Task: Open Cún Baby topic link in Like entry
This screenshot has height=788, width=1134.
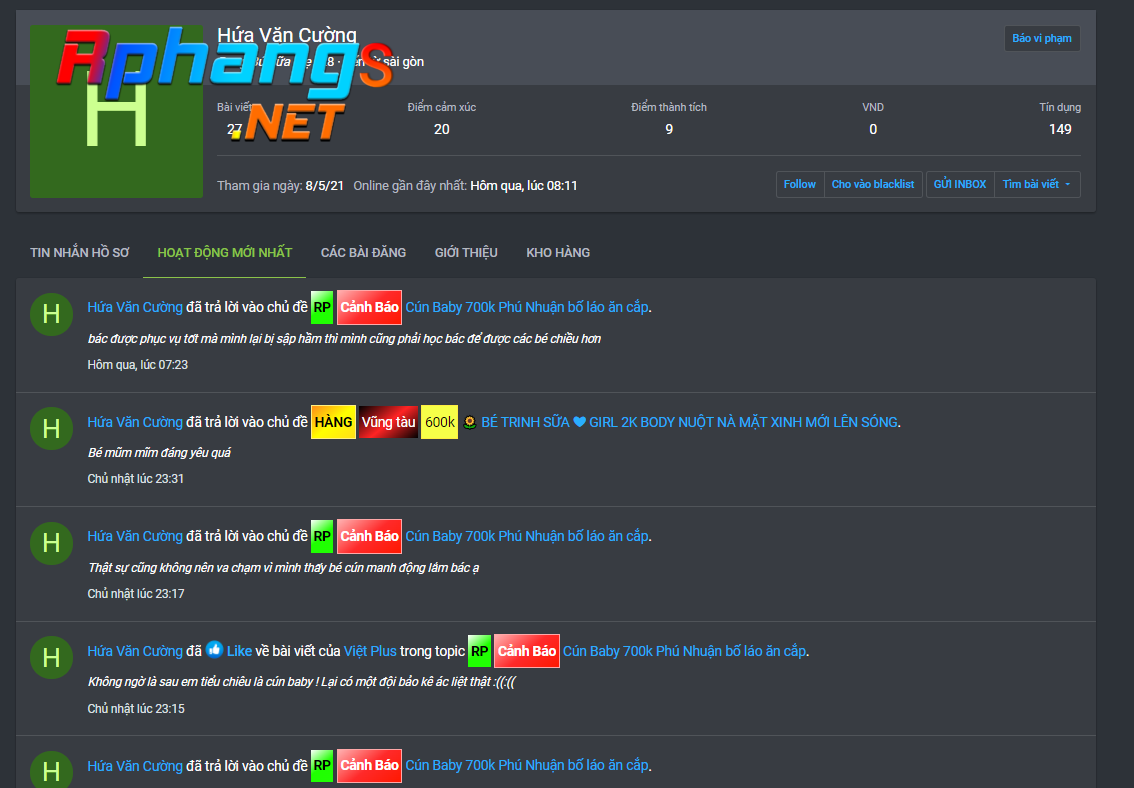Action: [684, 651]
